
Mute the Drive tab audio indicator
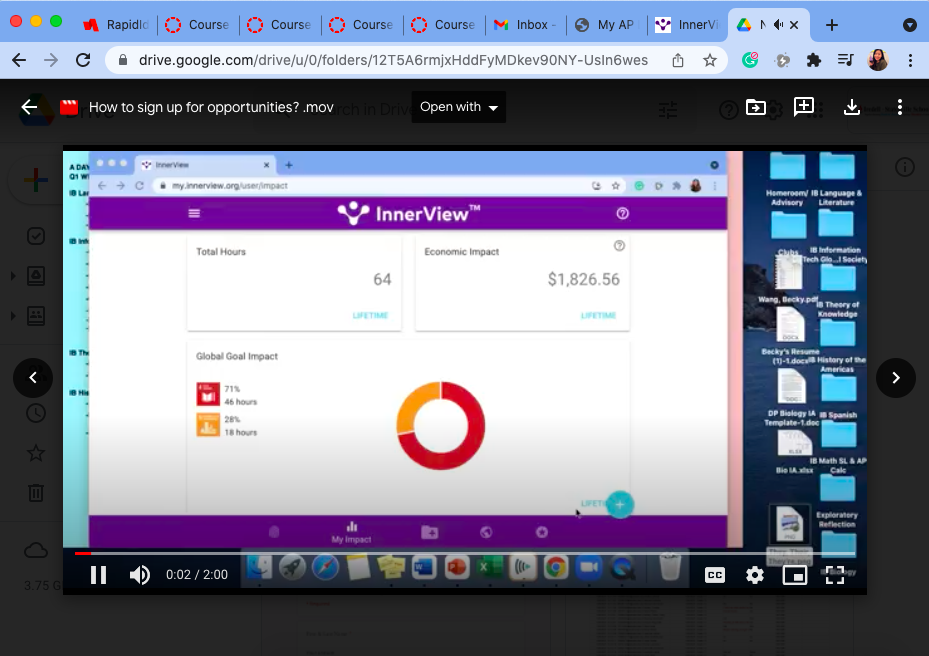[779, 25]
